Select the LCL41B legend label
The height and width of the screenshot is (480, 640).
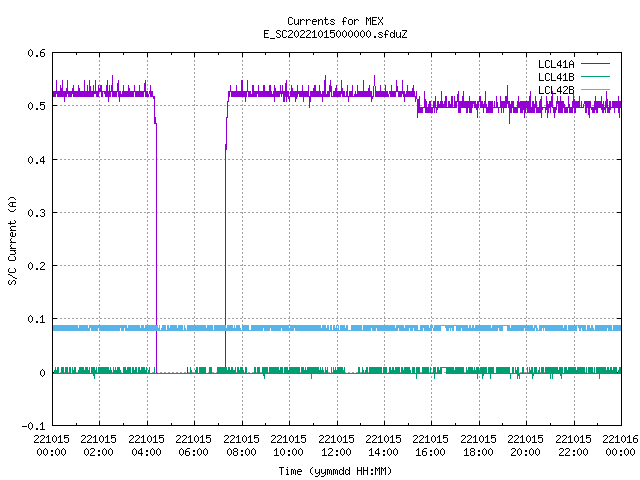[x=556, y=77]
